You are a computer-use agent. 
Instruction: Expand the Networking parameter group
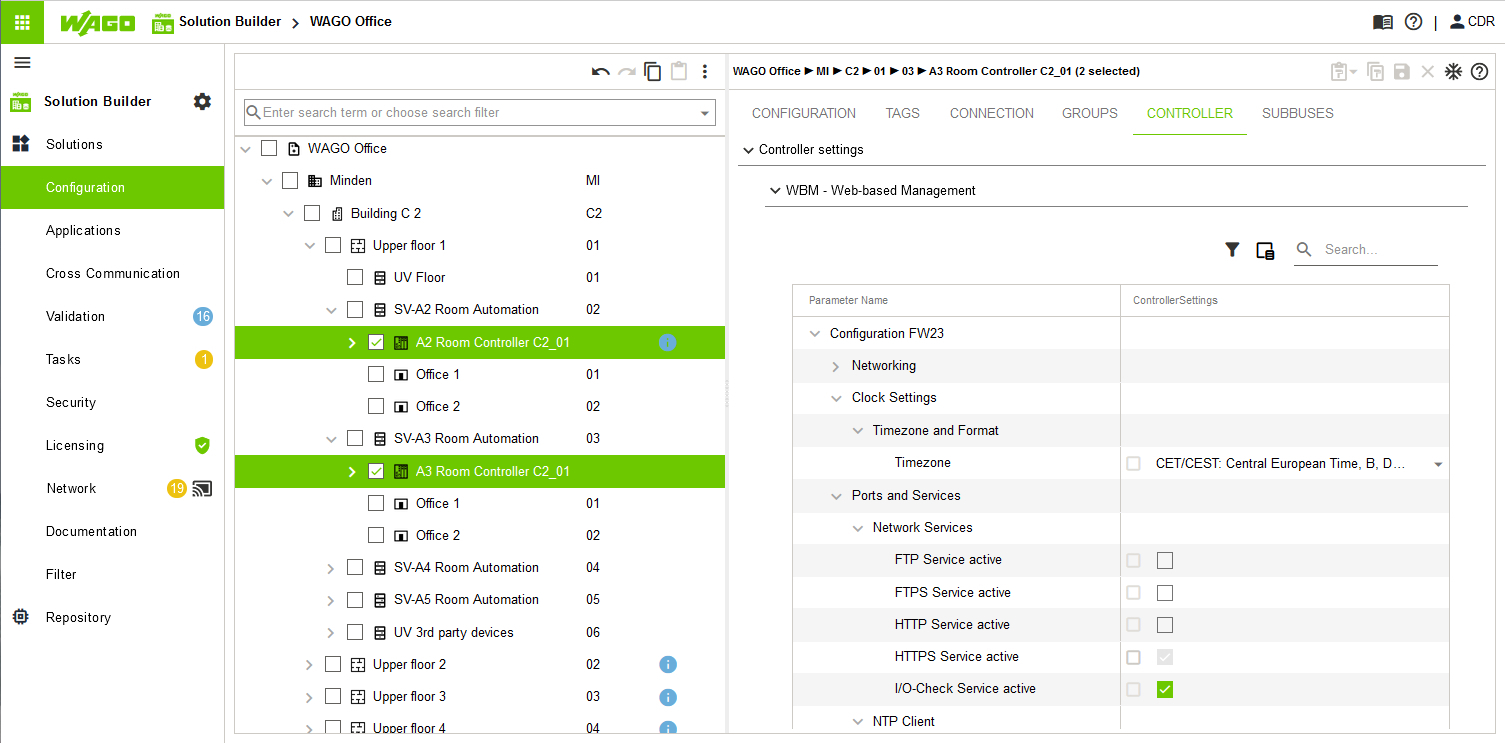(836, 366)
